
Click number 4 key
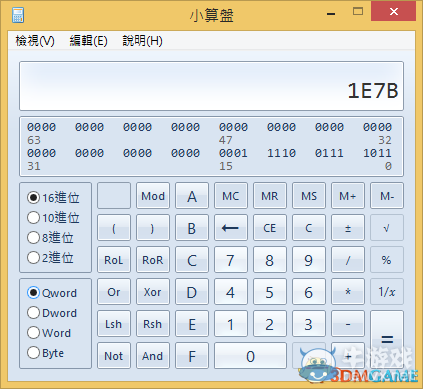[231, 292]
